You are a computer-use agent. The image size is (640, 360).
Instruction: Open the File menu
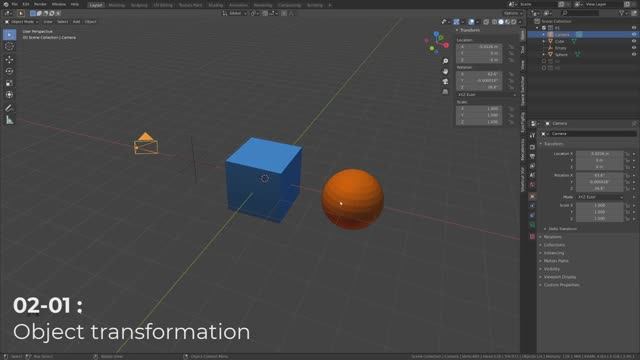tap(15, 4)
